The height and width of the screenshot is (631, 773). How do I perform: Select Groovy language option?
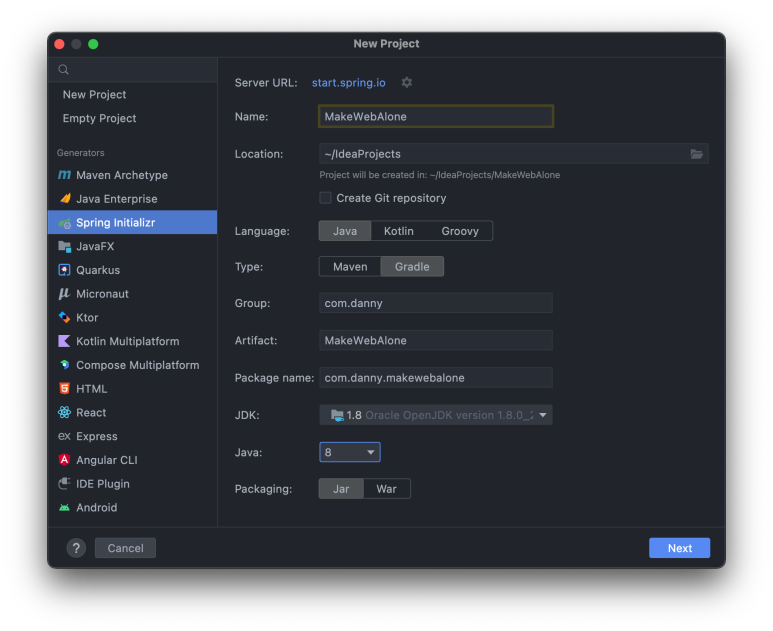[460, 231]
